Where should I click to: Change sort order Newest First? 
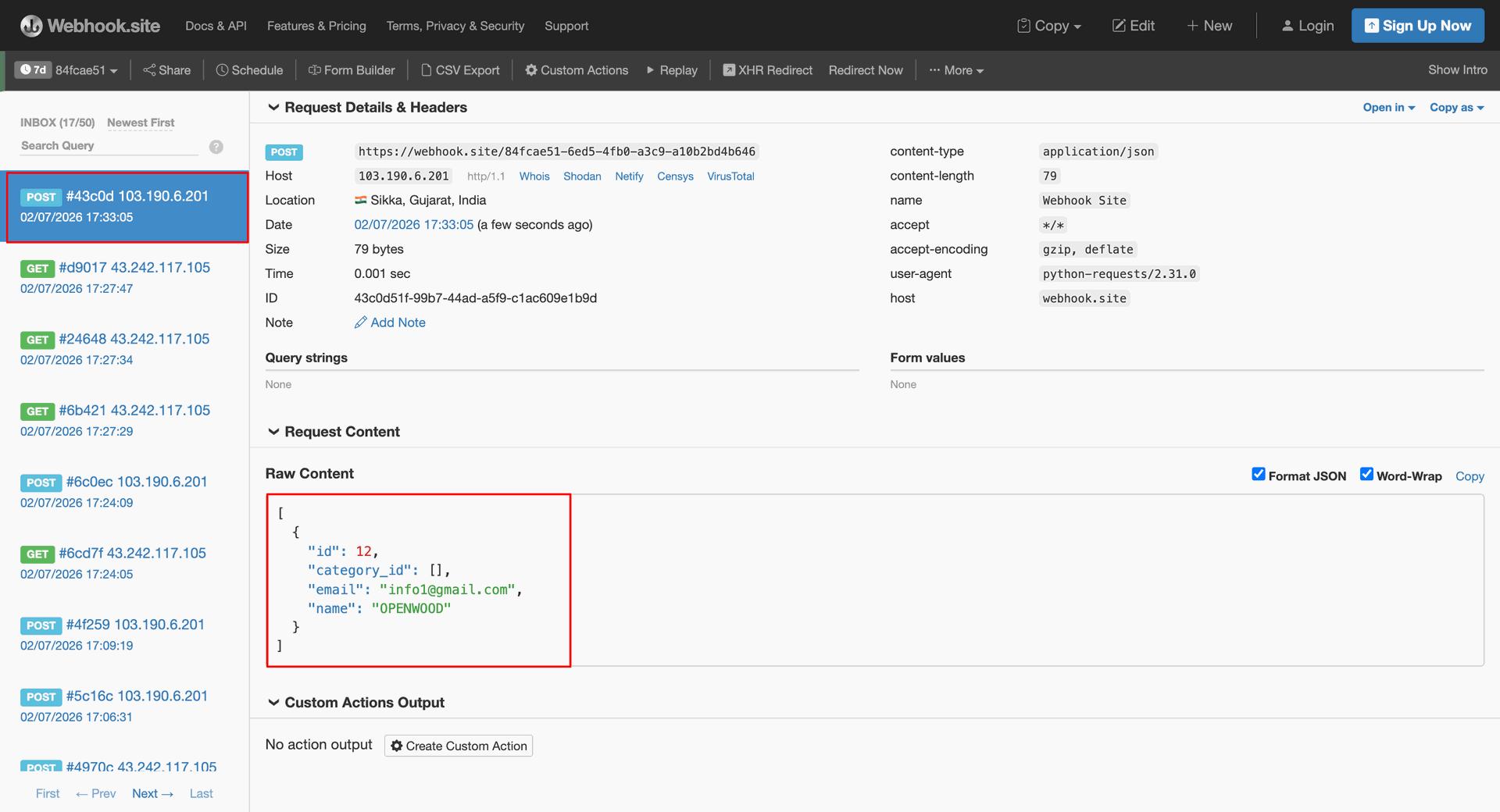pos(141,123)
